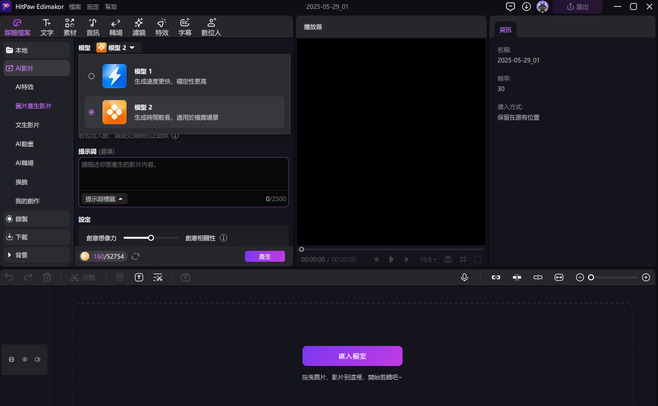Screen dimensions: 658x406
Task: Click the 匯入檔案 import files button
Action: coord(352,356)
